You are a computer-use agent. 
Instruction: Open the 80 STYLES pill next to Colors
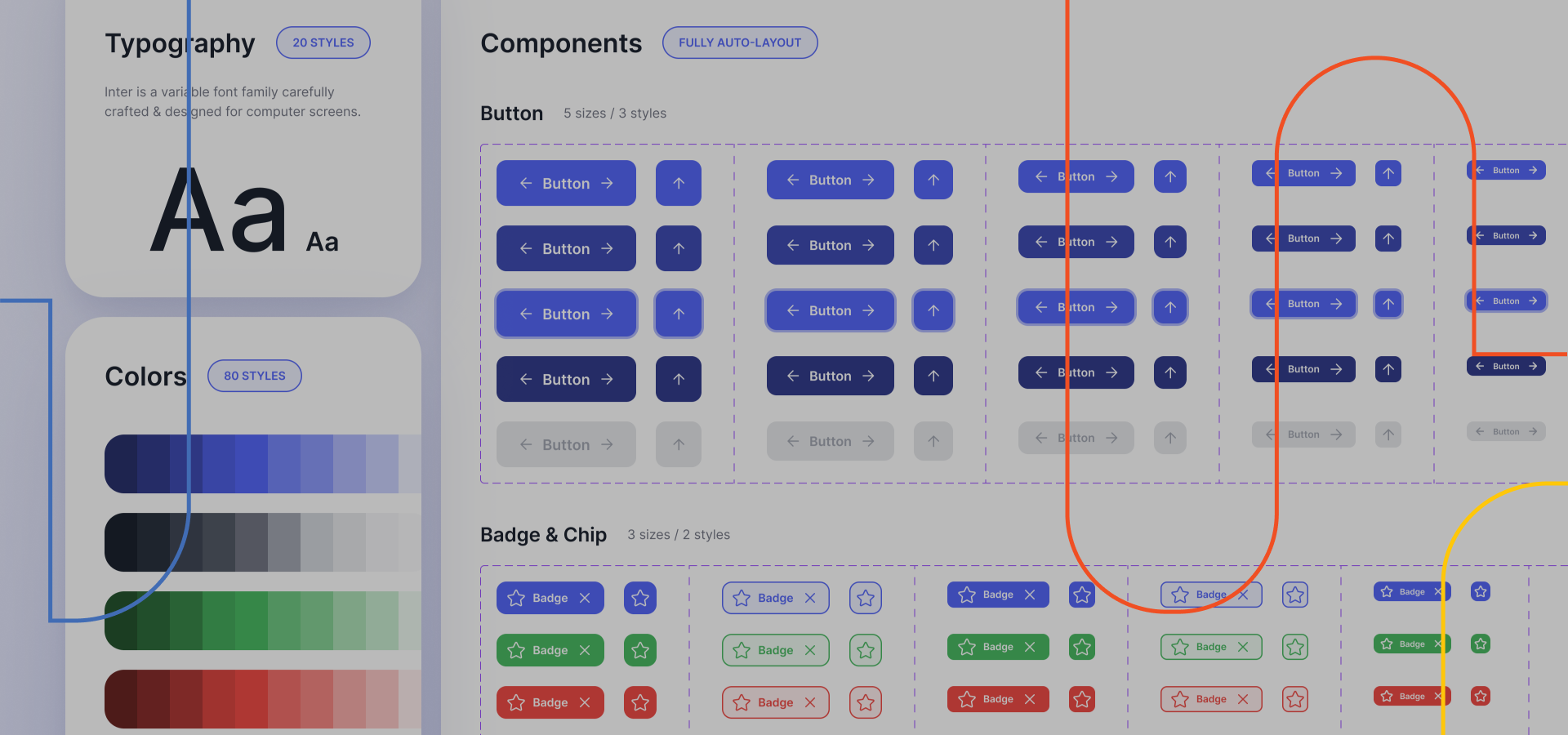[254, 376]
